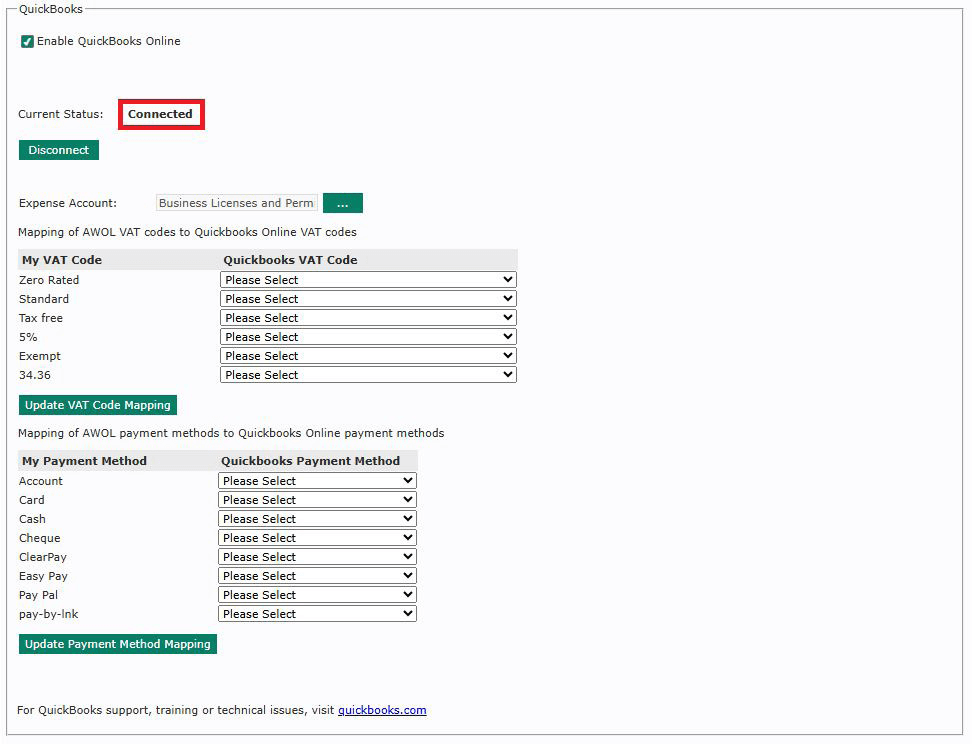Click the Quickbooks VAT Code header
This screenshot has height=744, width=974.
click(291, 260)
